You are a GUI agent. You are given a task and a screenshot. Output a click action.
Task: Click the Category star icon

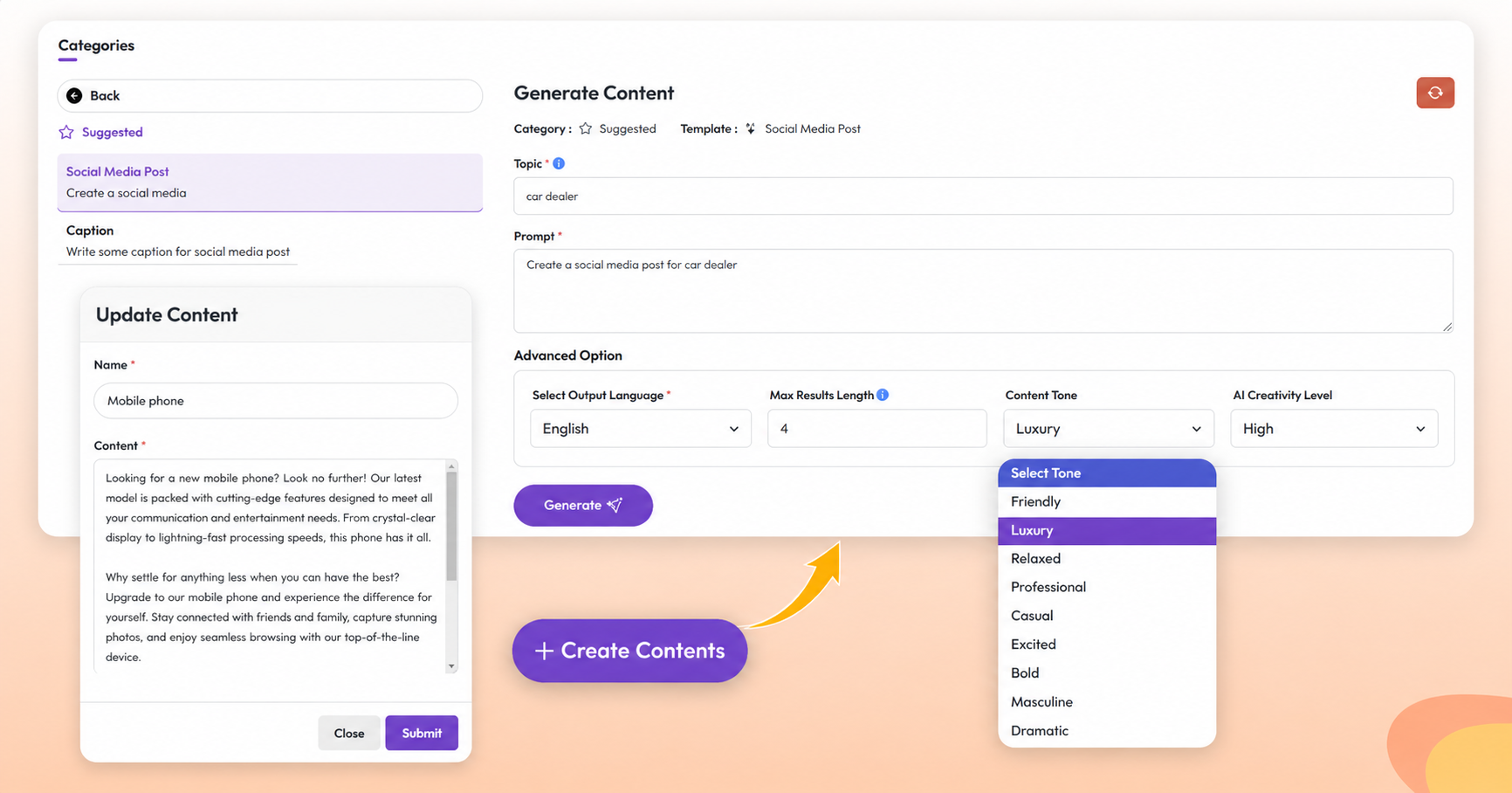pyautogui.click(x=586, y=128)
